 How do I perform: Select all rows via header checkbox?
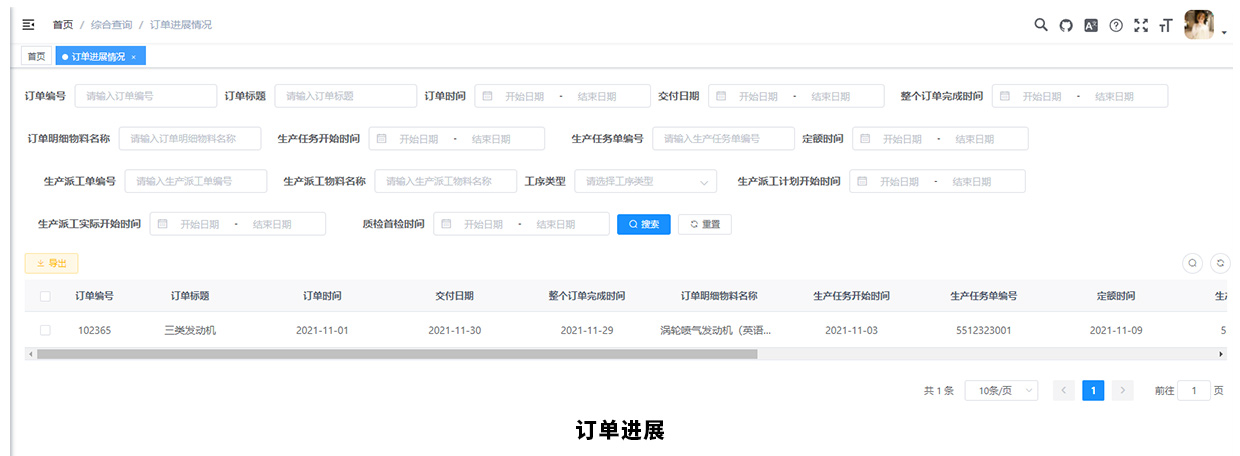point(45,296)
